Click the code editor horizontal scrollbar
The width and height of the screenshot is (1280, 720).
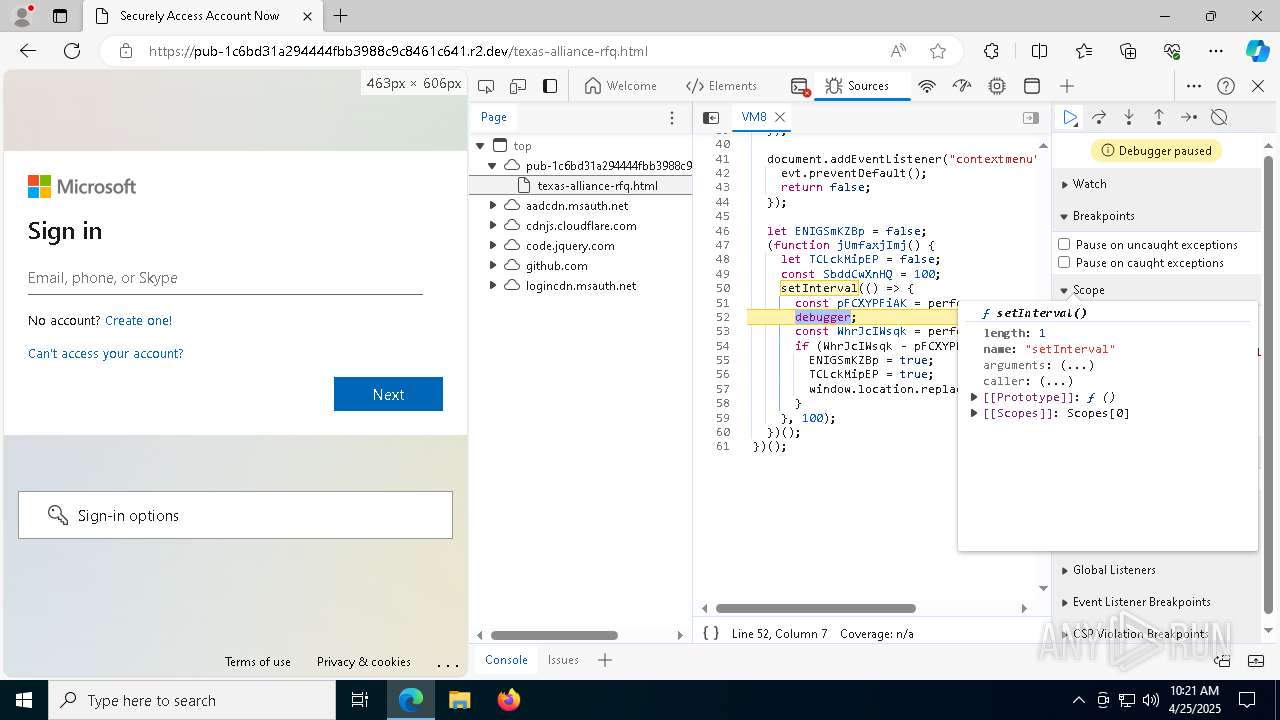pos(816,608)
